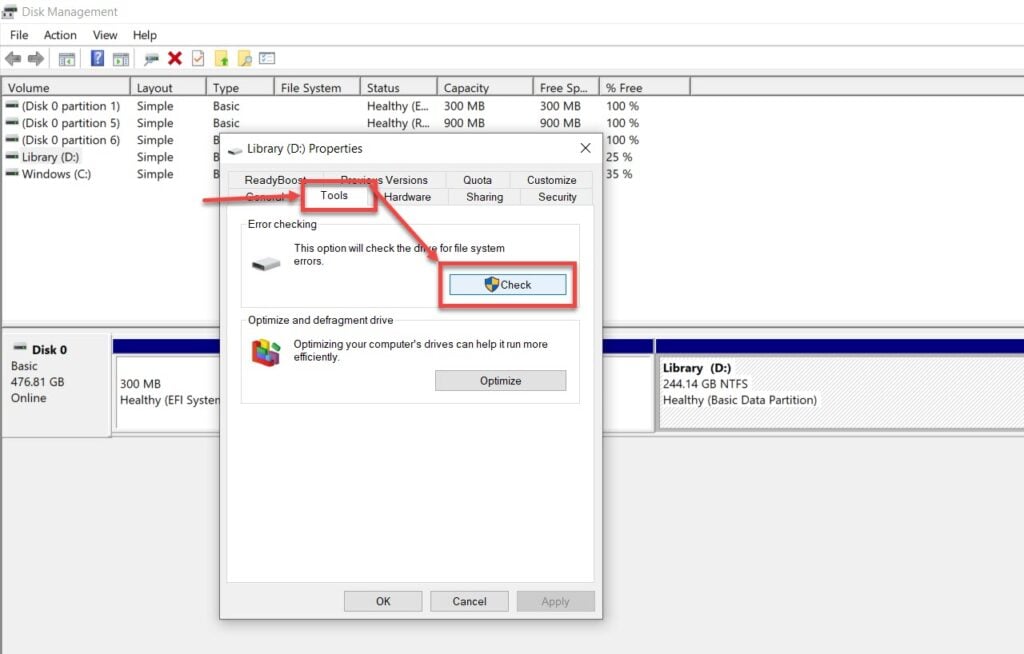Click the disk icon next to Disk 0 label
1024x654 pixels.
point(20,347)
